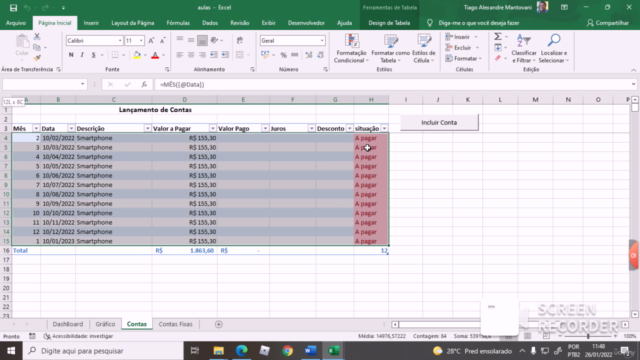640x360 pixels.
Task: Open the situação column filter dropdown
Action: 384,129
